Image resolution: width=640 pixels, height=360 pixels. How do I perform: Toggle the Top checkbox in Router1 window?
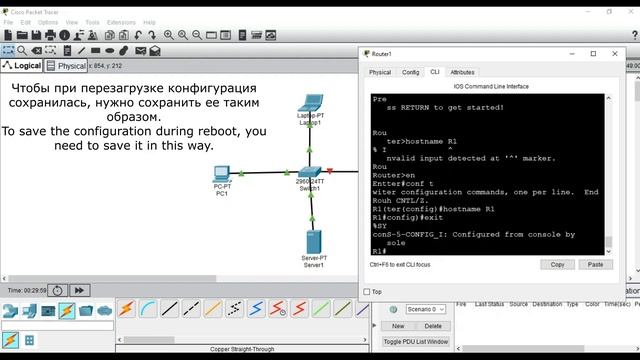pos(367,292)
